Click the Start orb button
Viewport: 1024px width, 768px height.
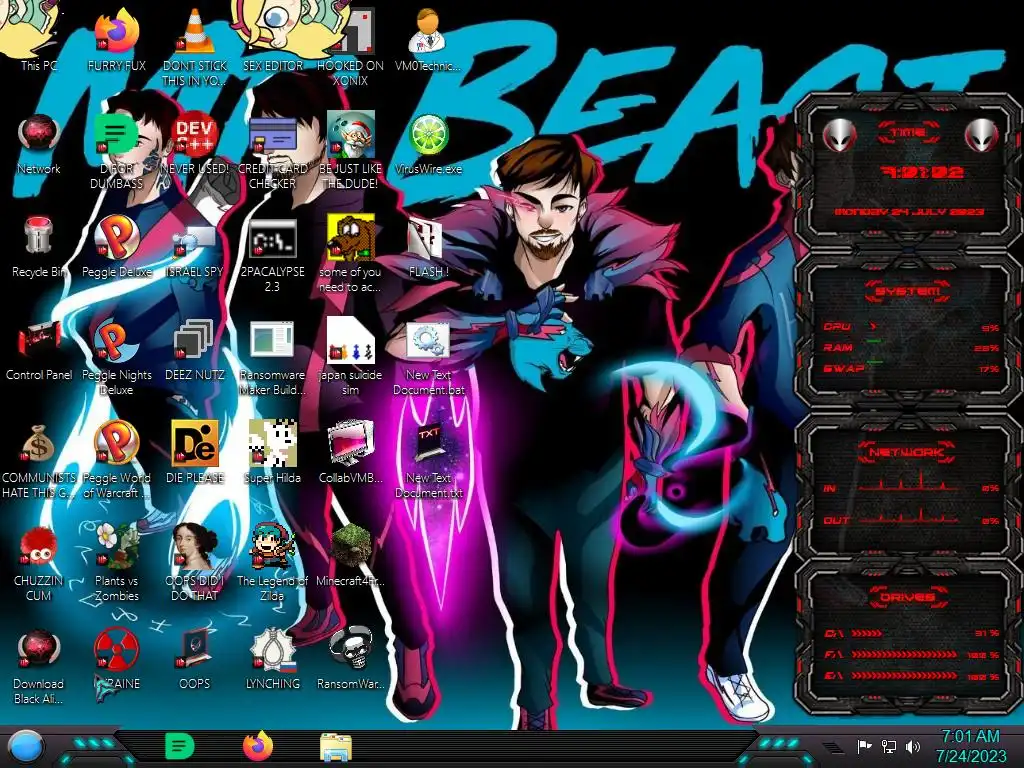click(26, 747)
